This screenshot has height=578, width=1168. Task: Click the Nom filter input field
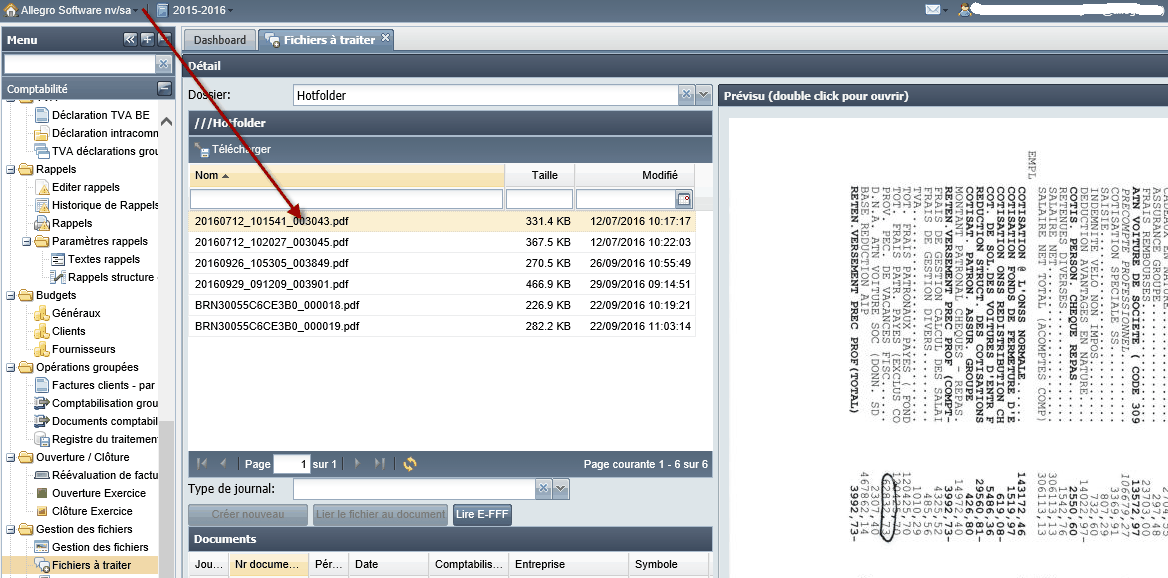pyautogui.click(x=346, y=199)
